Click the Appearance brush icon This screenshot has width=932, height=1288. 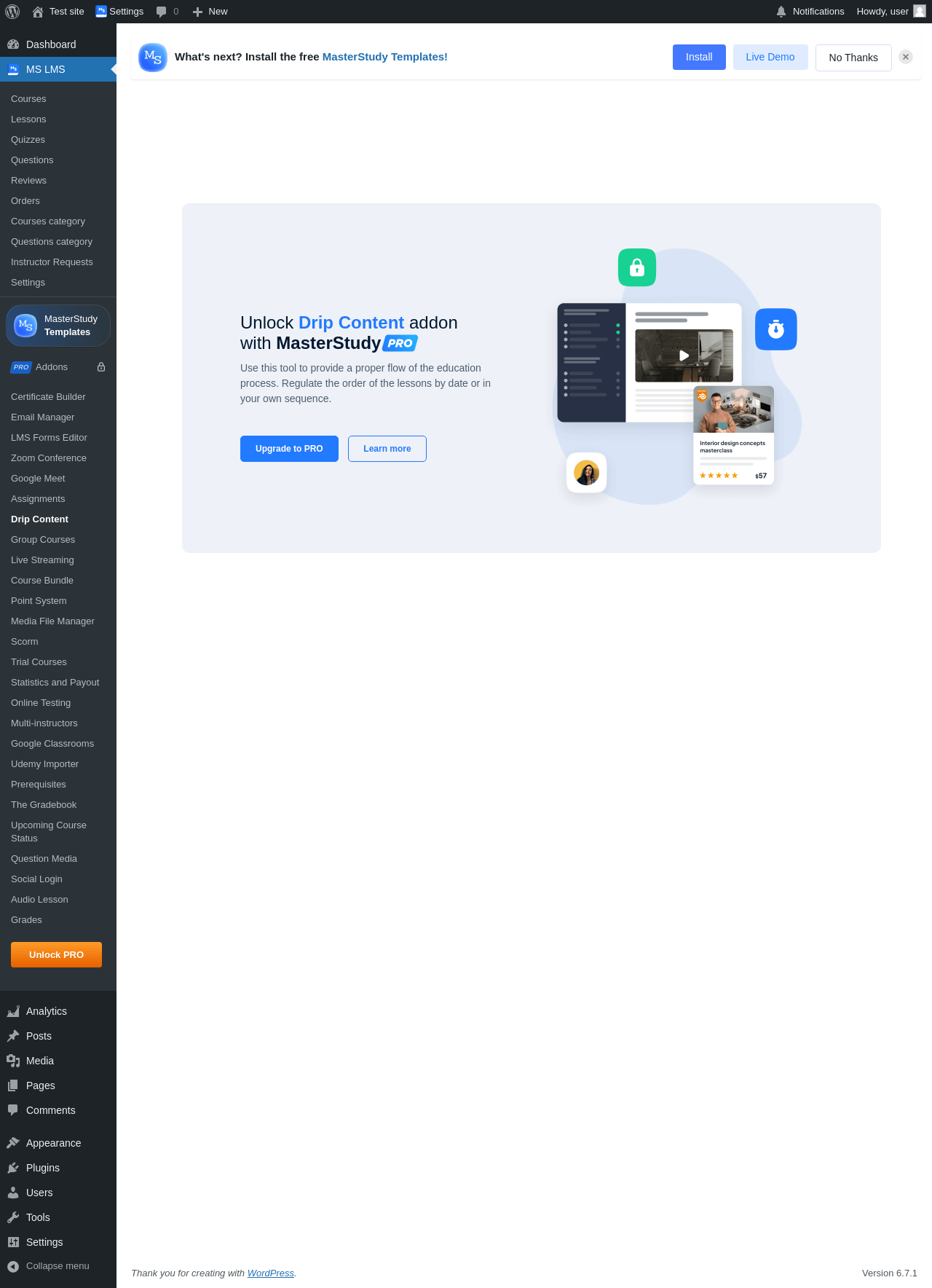(13, 1143)
